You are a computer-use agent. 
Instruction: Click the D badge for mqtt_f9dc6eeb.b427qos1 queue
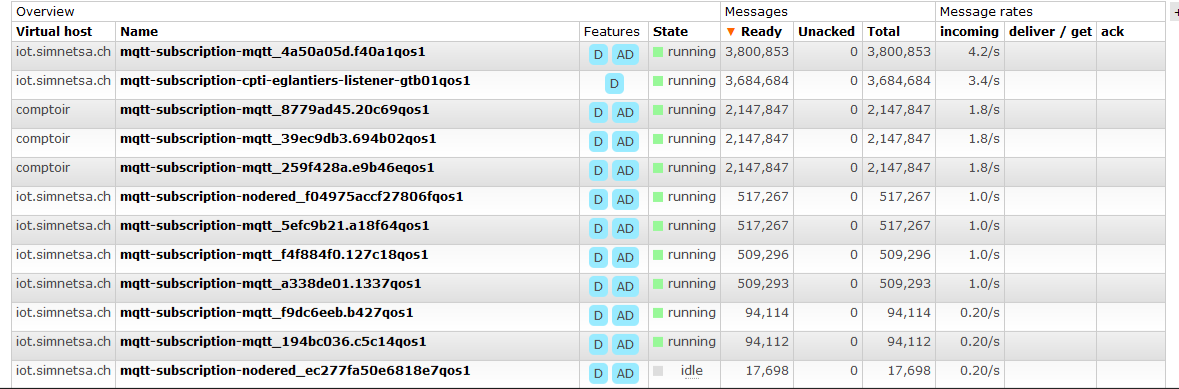point(599,316)
